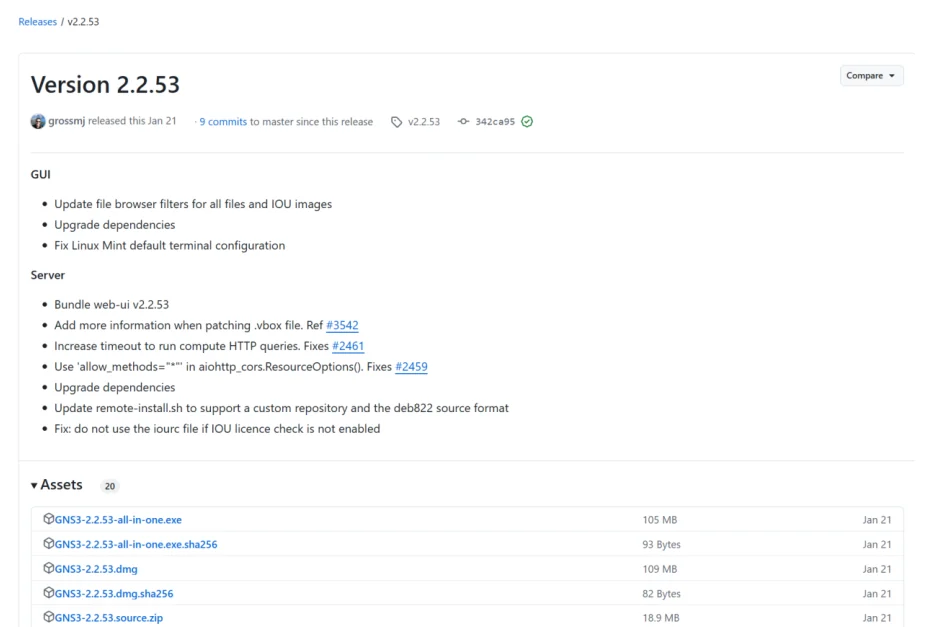Screen dimensions: 927x627
Task: Open commit 342ca95
Action: coord(495,122)
